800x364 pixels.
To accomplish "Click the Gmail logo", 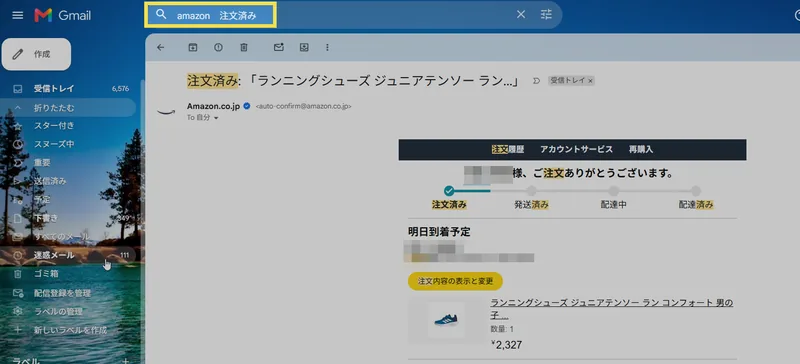I will (x=63, y=15).
